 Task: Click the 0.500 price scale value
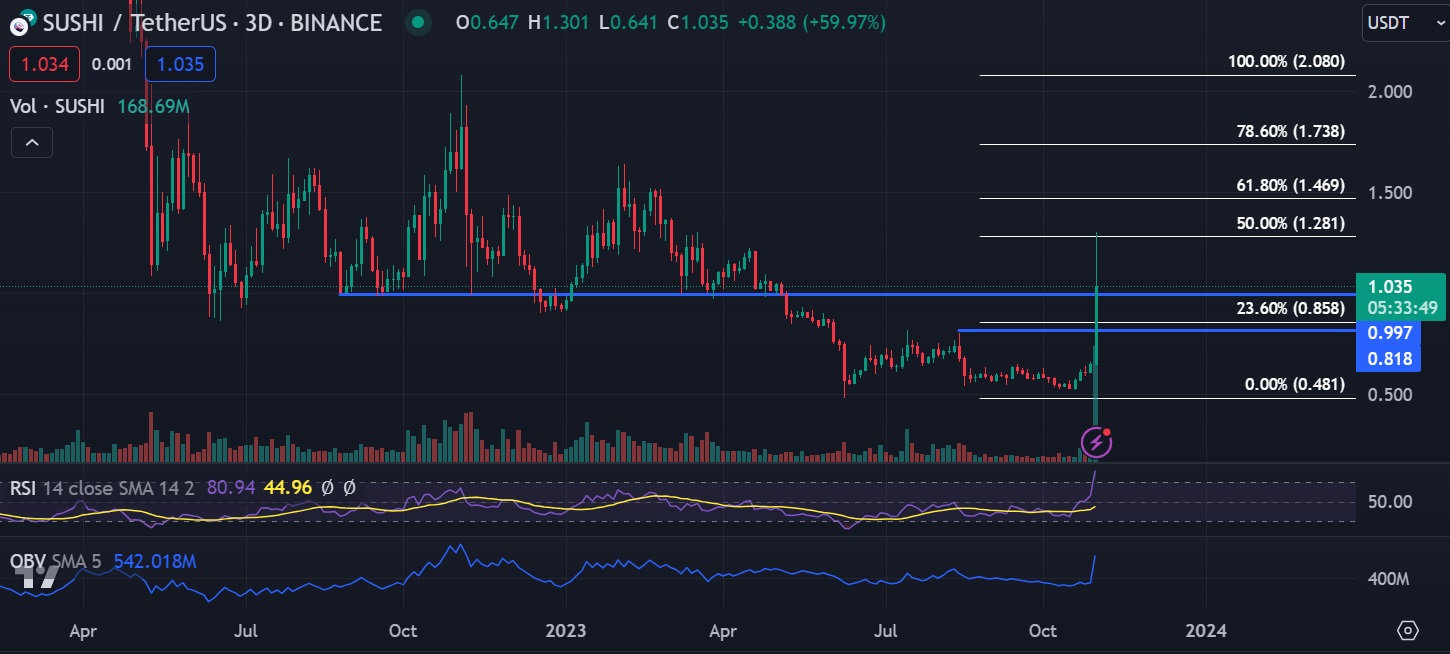click(1388, 394)
